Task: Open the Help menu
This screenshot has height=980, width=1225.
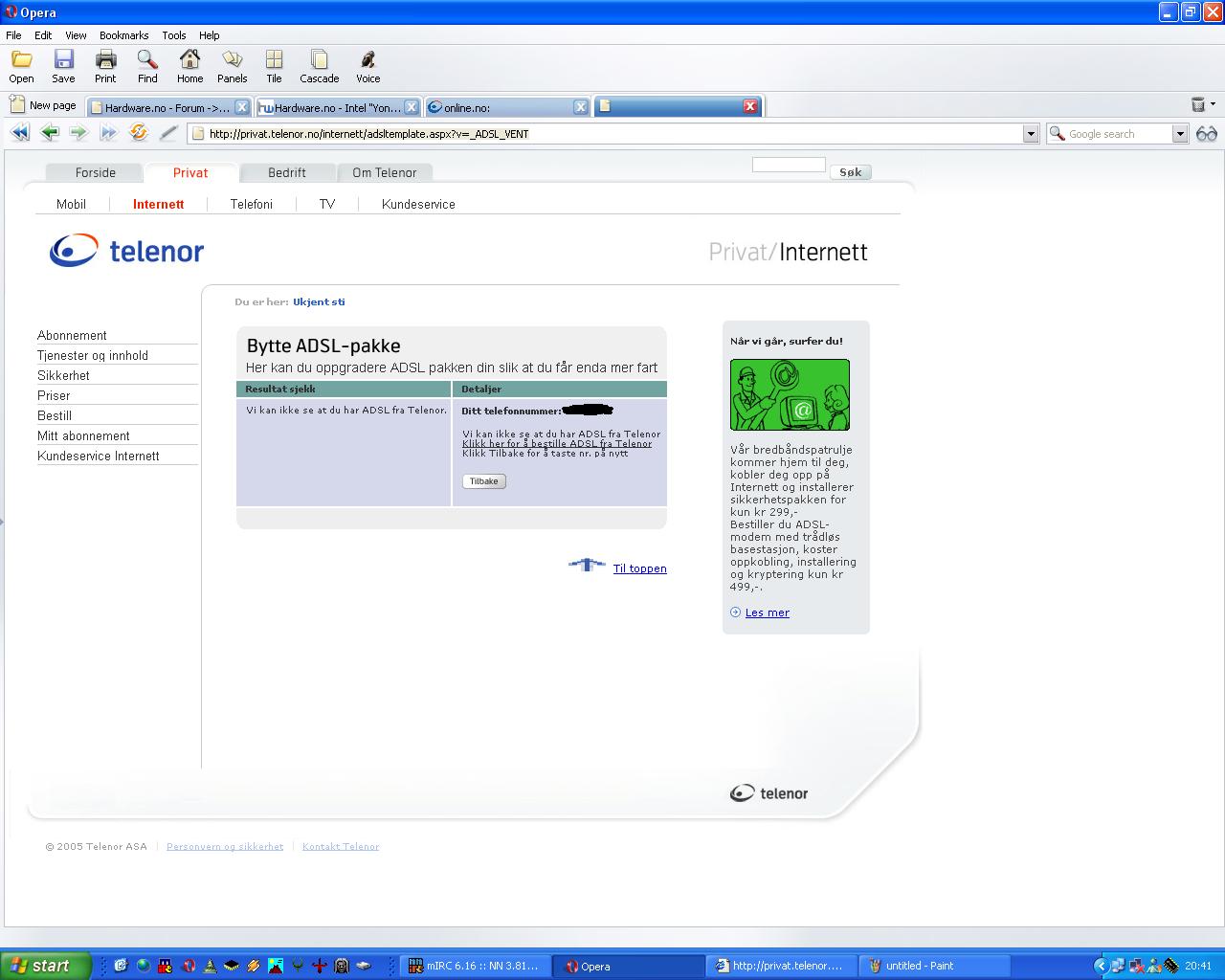Action: click(210, 35)
